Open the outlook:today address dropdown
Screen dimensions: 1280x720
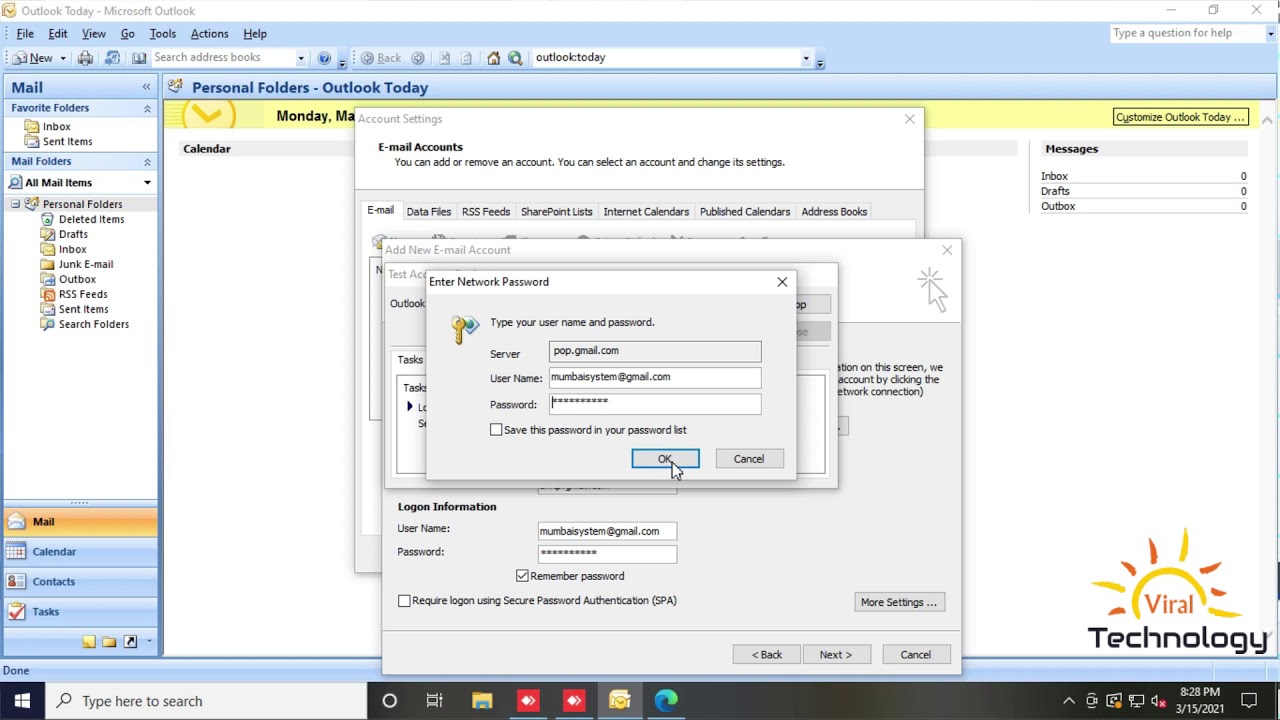805,58
